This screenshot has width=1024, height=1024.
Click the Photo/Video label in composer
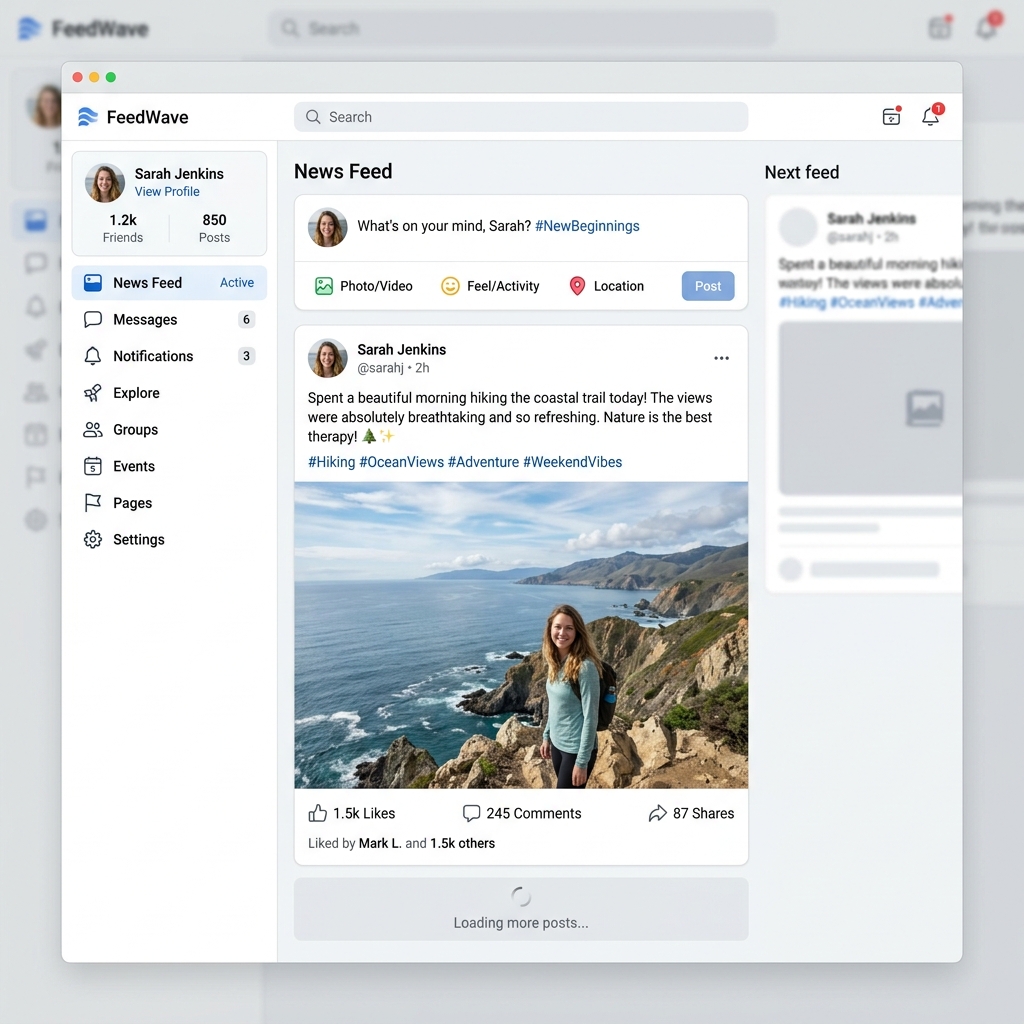[376, 286]
